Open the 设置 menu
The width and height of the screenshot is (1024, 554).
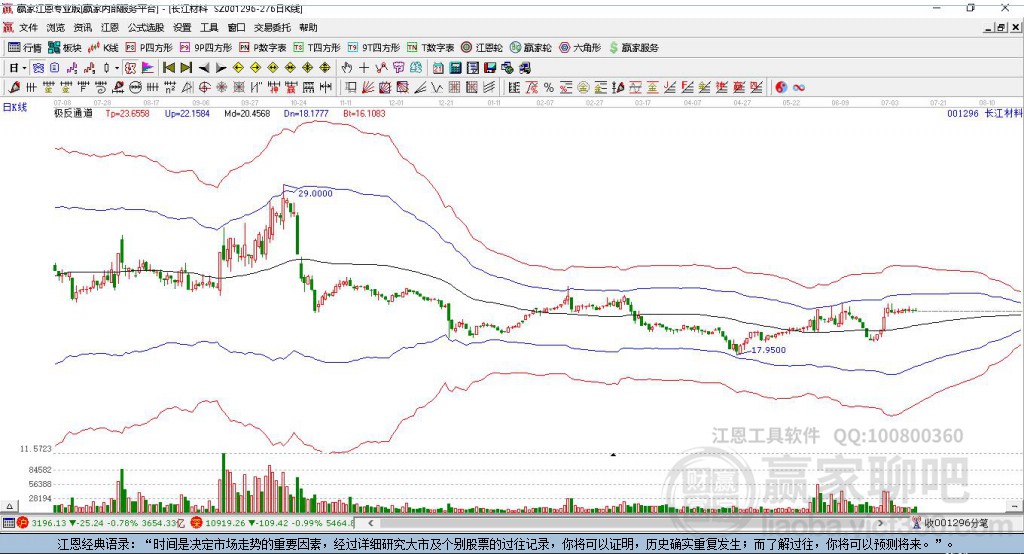pyautogui.click(x=182, y=27)
